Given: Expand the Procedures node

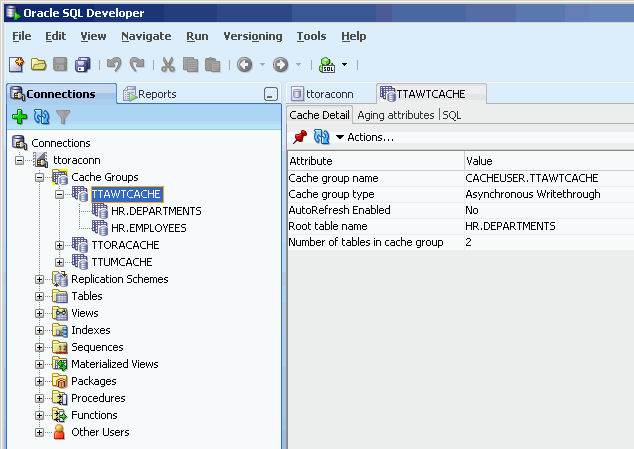Looking at the screenshot, I should (x=39, y=398).
